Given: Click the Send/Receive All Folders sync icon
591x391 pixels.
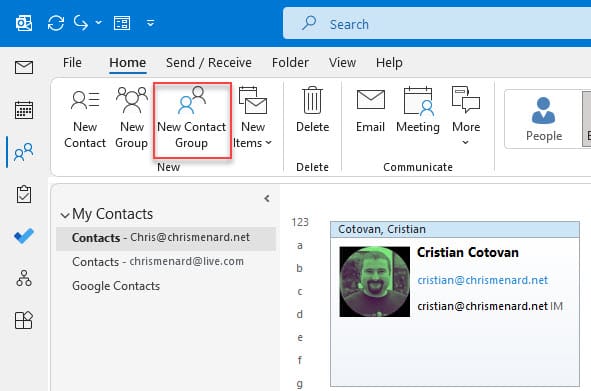Looking at the screenshot, I should pyautogui.click(x=56, y=23).
